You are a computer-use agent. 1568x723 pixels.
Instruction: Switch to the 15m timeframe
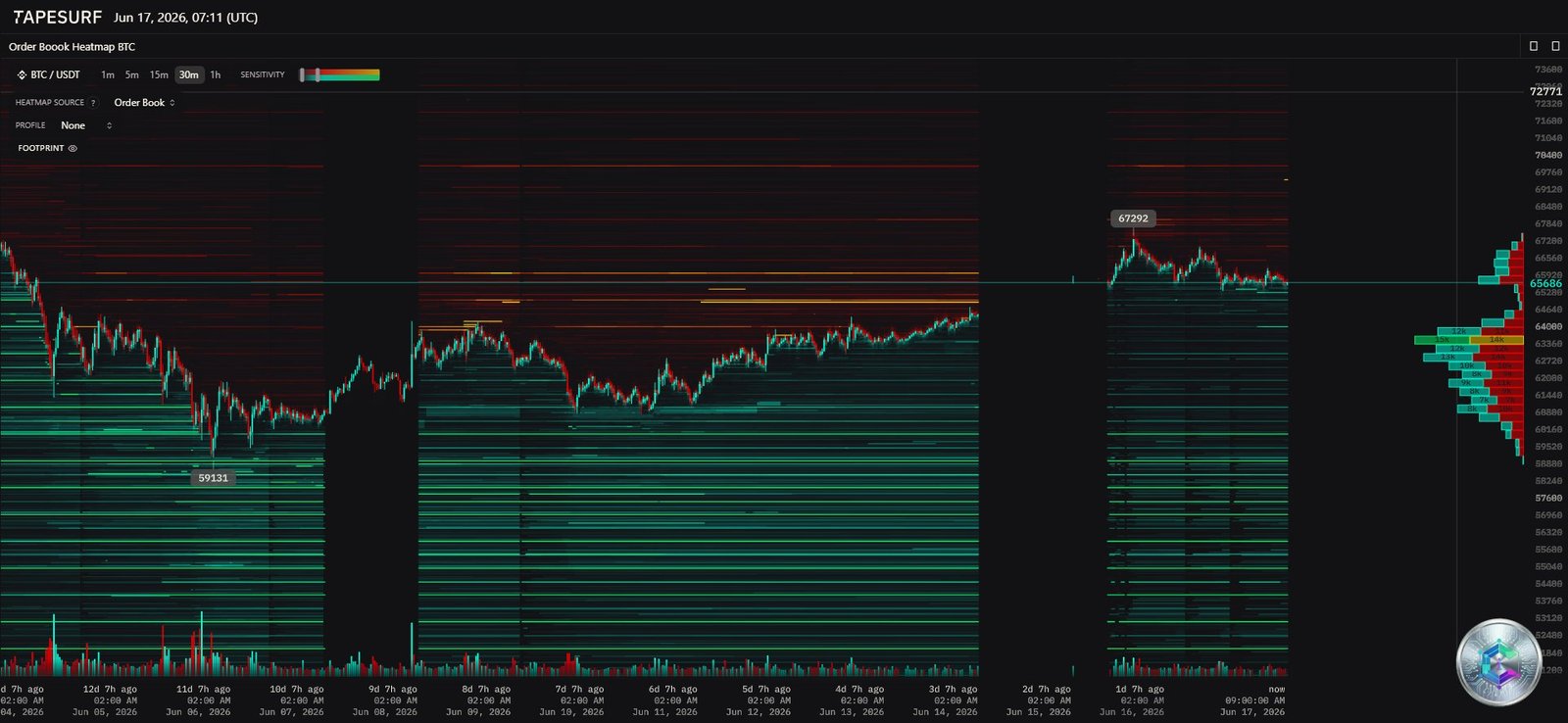[159, 74]
